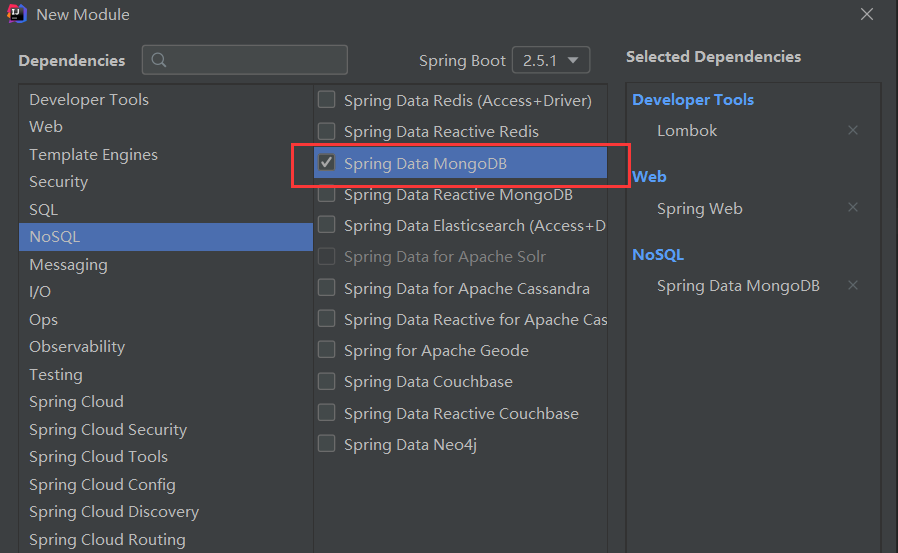
Task: Open the Spring Cloud Security category
Action: coord(166,429)
